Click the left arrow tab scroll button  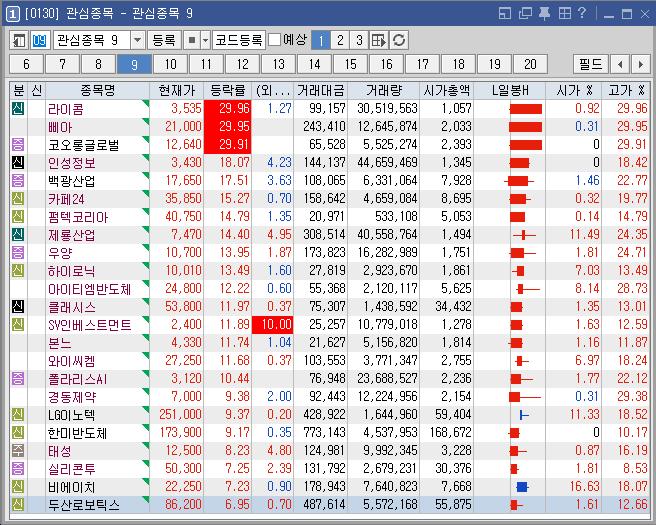coord(620,64)
